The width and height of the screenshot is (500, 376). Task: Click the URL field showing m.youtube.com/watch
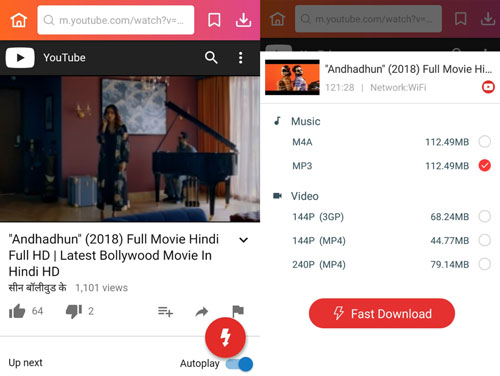[116, 20]
